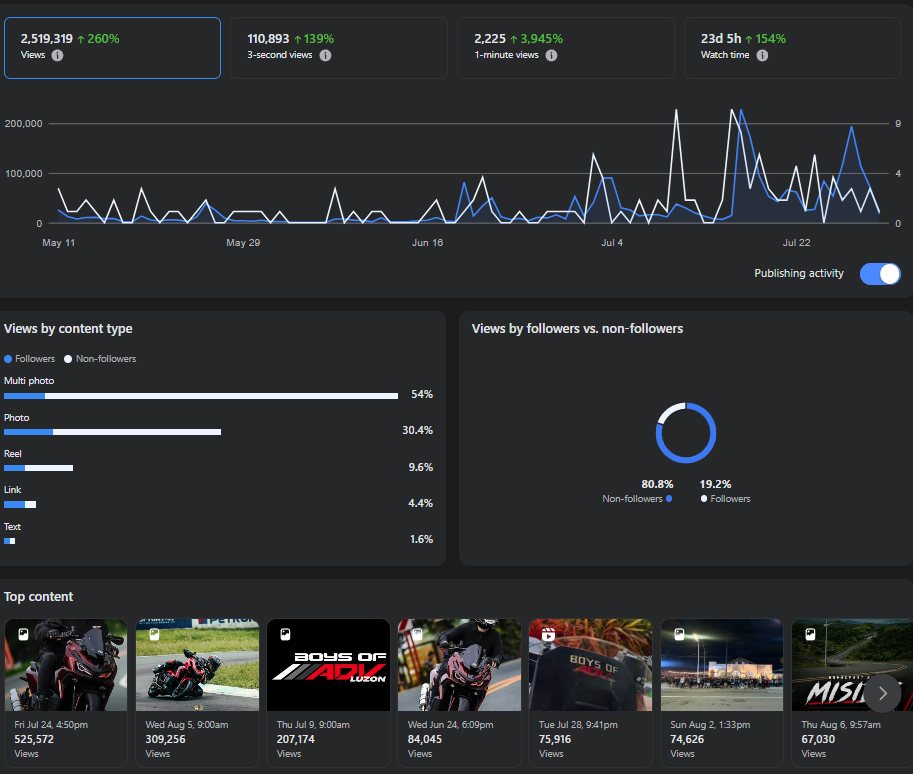The width and height of the screenshot is (913, 774).
Task: Click the photo icon on the Fri Jul 24 post
Action: [x=23, y=634]
